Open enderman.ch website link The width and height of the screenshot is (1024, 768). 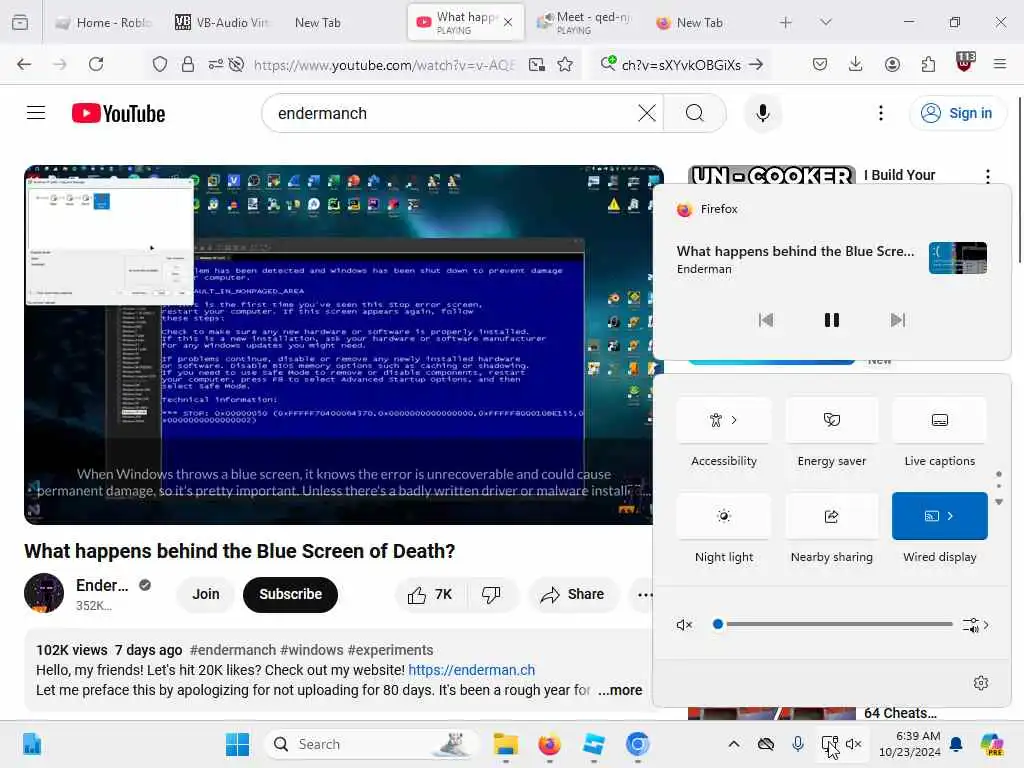pyautogui.click(x=472, y=670)
